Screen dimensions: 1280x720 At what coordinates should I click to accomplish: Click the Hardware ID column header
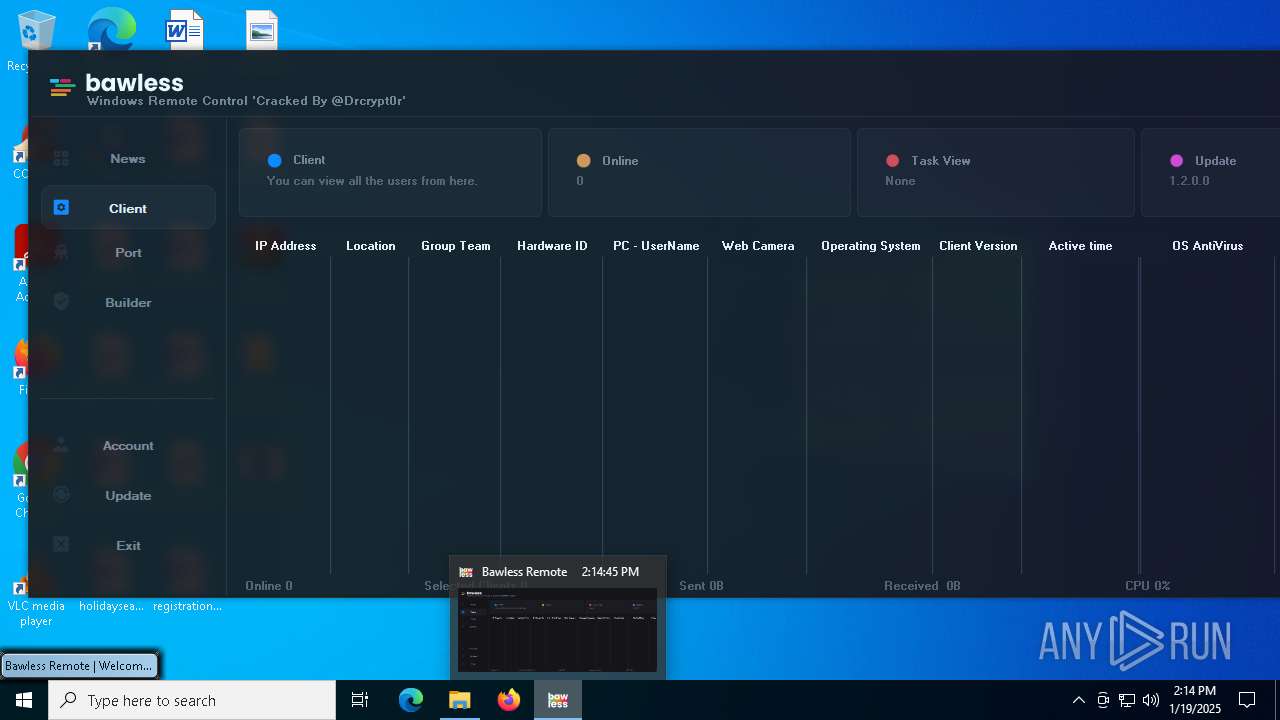coord(552,246)
